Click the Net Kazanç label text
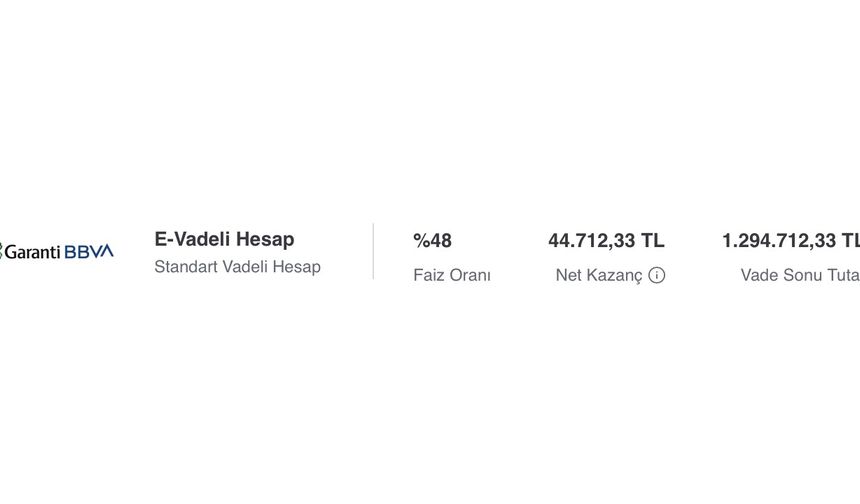The image size is (860, 504). click(598, 275)
